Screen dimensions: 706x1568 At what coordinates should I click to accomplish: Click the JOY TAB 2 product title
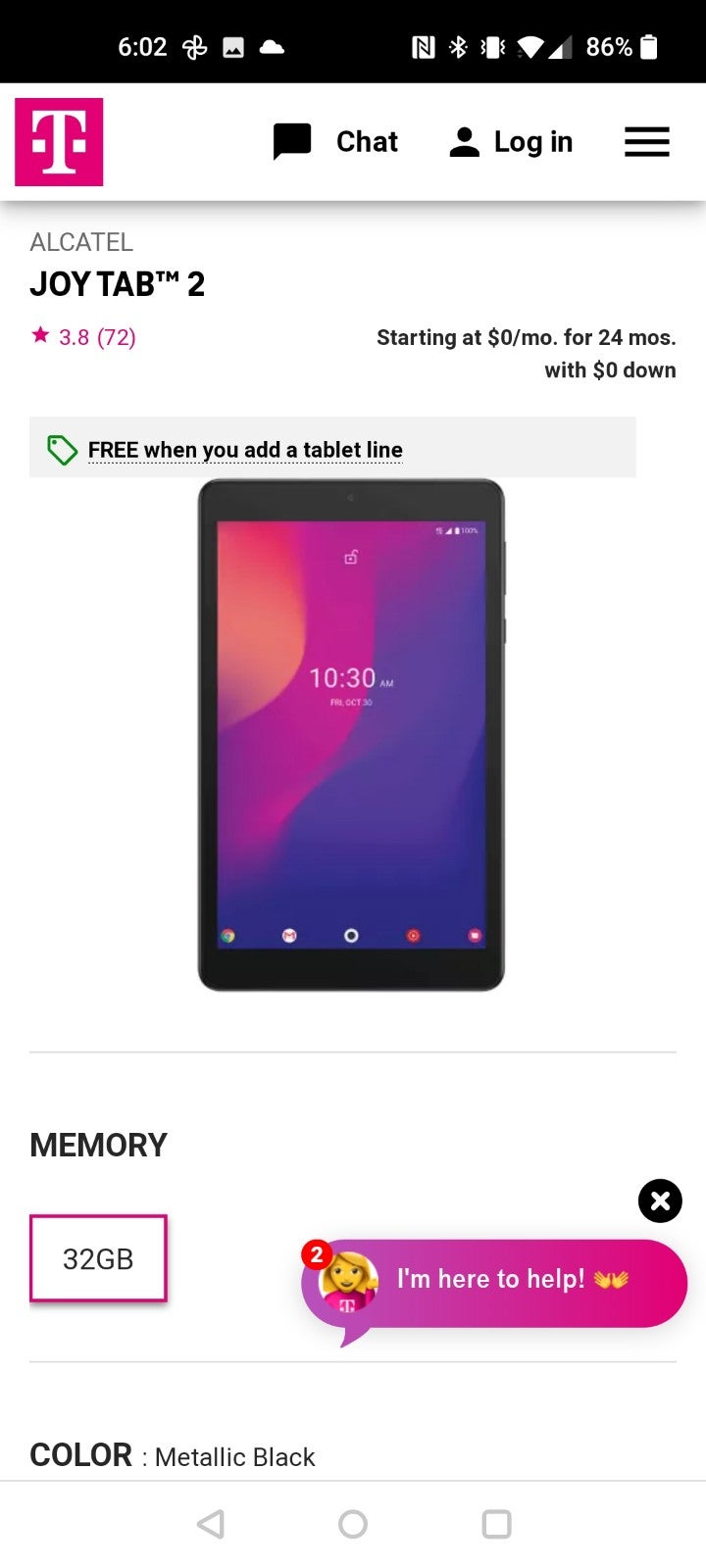coord(118,284)
